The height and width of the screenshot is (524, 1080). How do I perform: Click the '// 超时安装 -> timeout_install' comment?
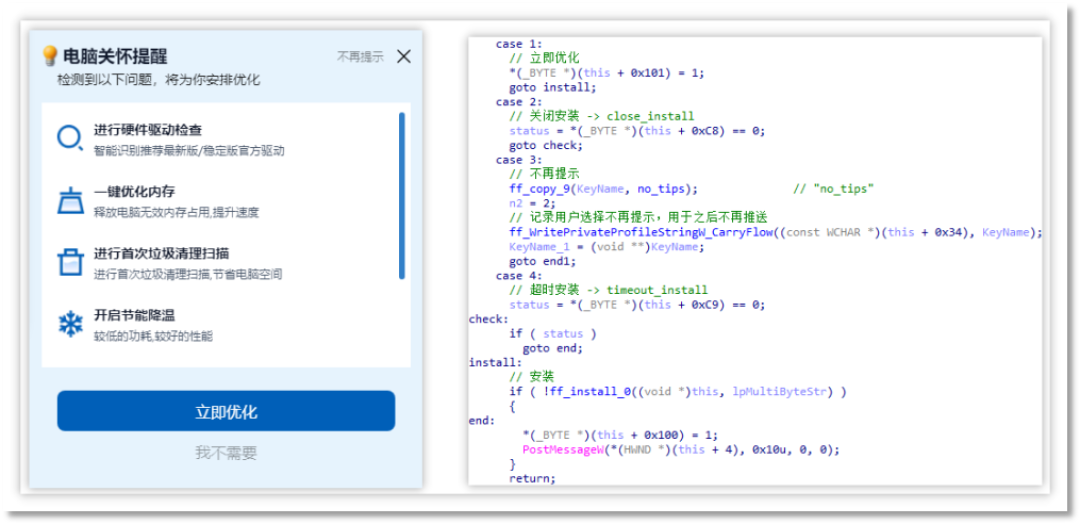609,290
